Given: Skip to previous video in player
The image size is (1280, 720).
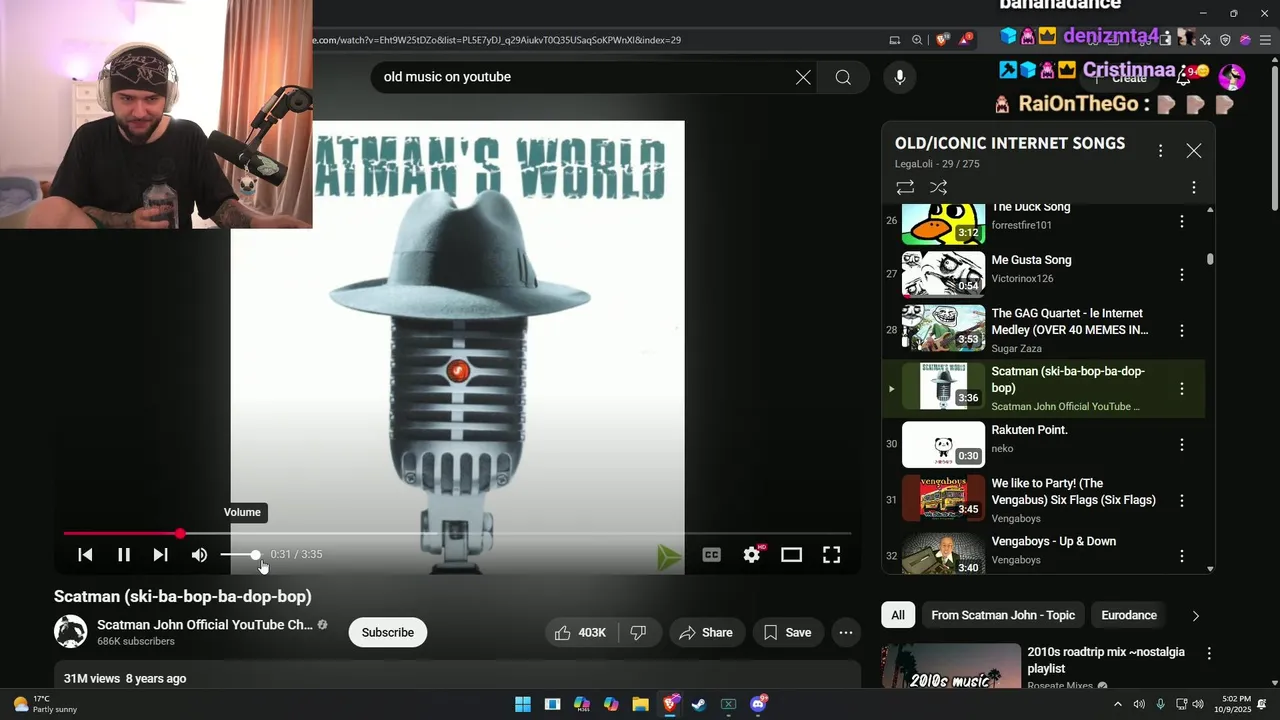Looking at the screenshot, I should (x=85, y=554).
